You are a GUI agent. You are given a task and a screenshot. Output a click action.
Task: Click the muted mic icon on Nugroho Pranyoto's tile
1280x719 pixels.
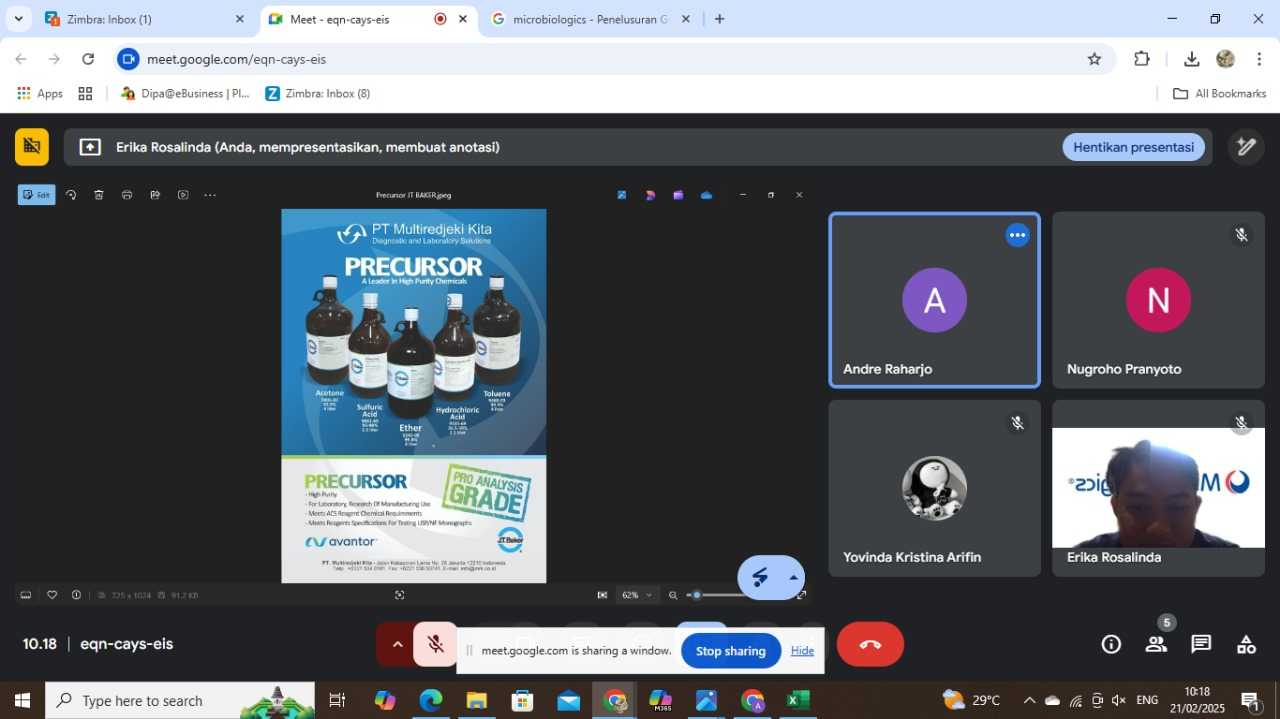[x=1241, y=235]
